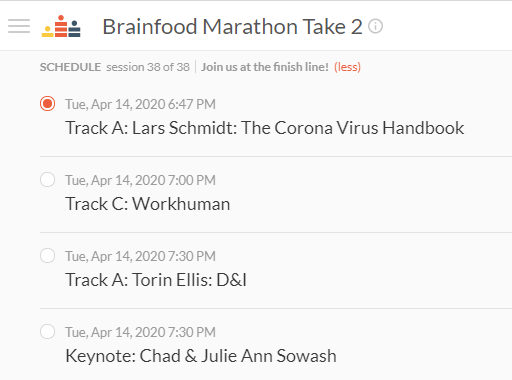The height and width of the screenshot is (380, 512).
Task: Open the 'Track A: Torin Ellis: D&I' session
Action: [x=156, y=280]
